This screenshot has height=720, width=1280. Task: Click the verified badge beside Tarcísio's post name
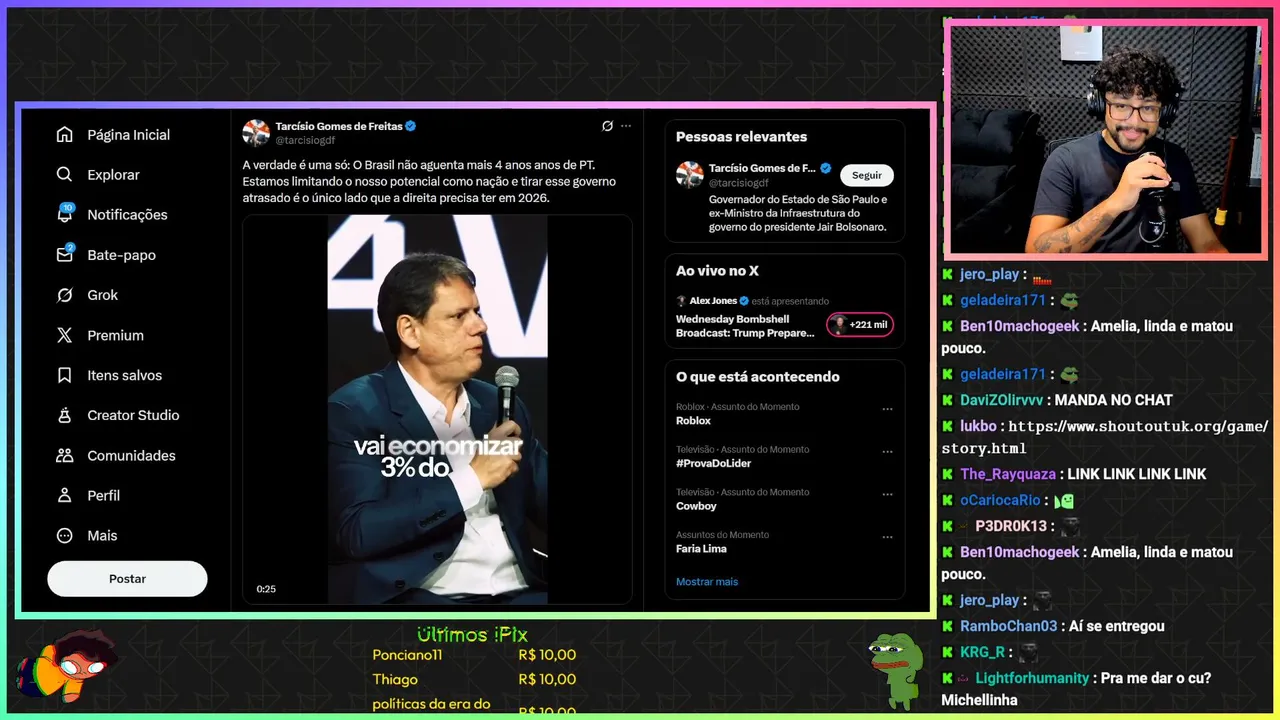click(x=410, y=126)
